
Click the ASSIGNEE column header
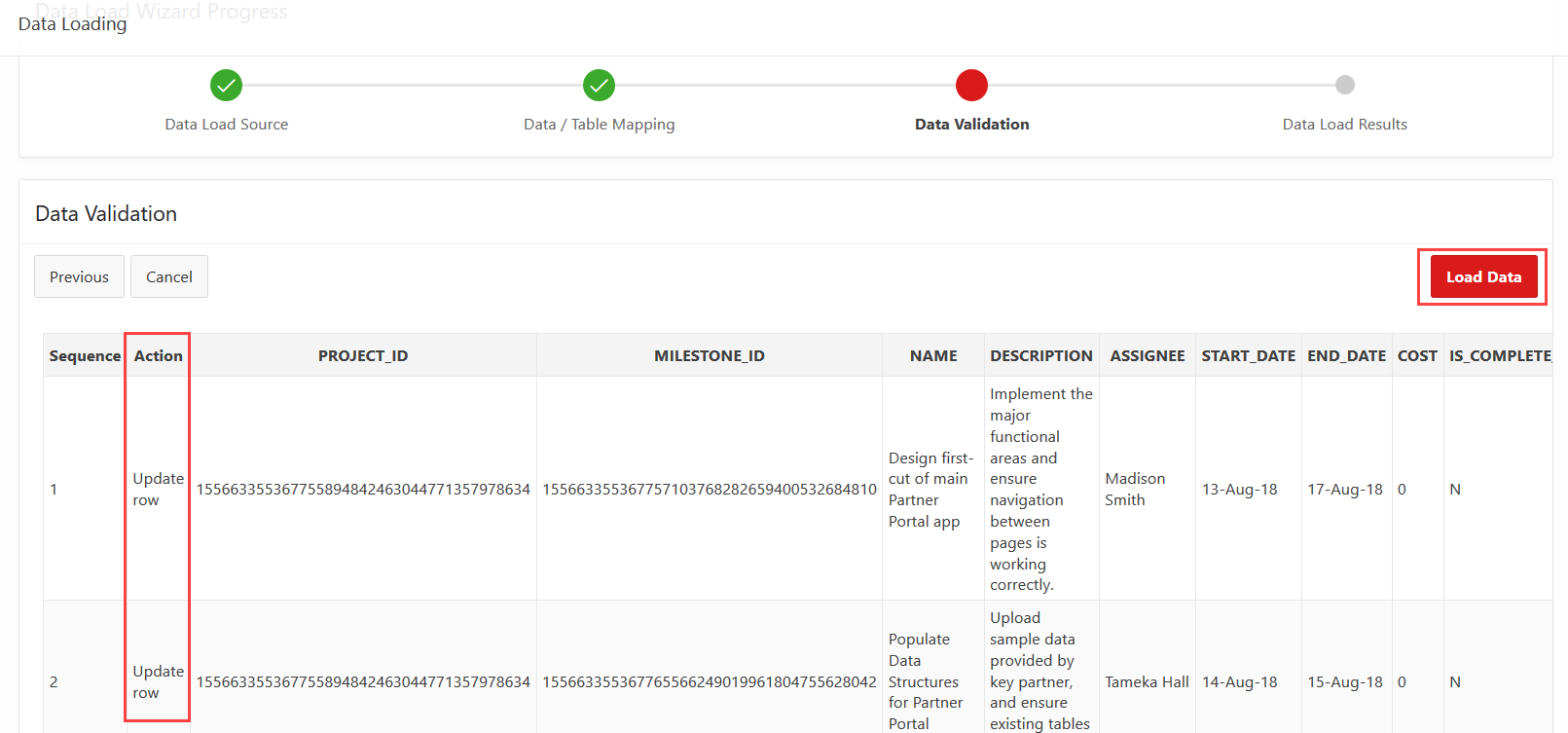click(x=1148, y=356)
